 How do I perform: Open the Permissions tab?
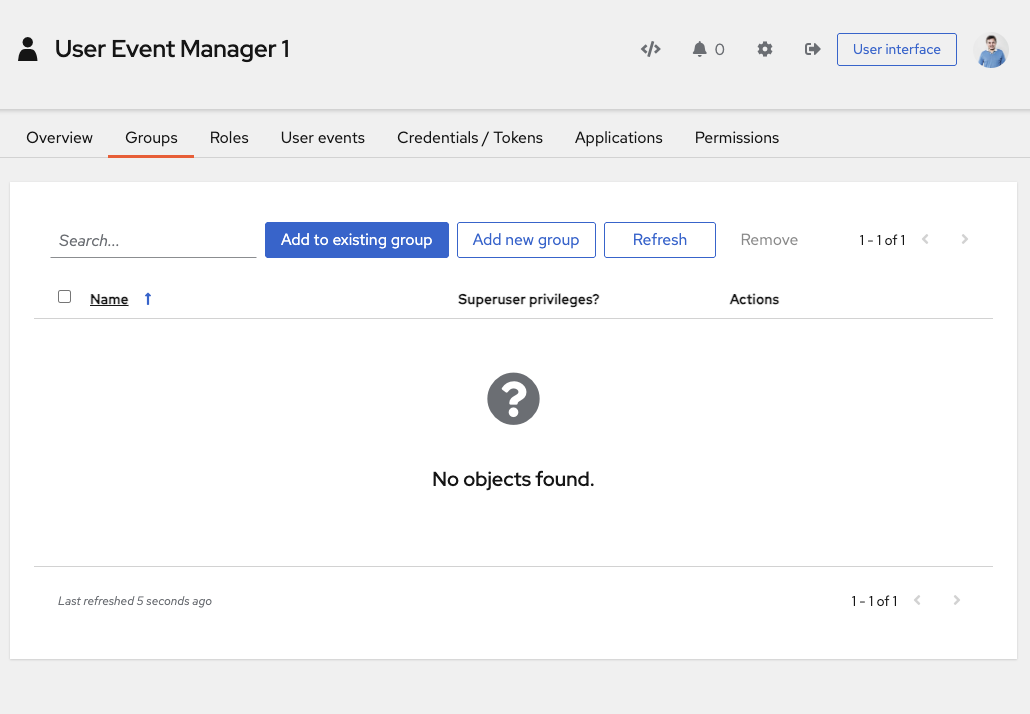coord(737,138)
